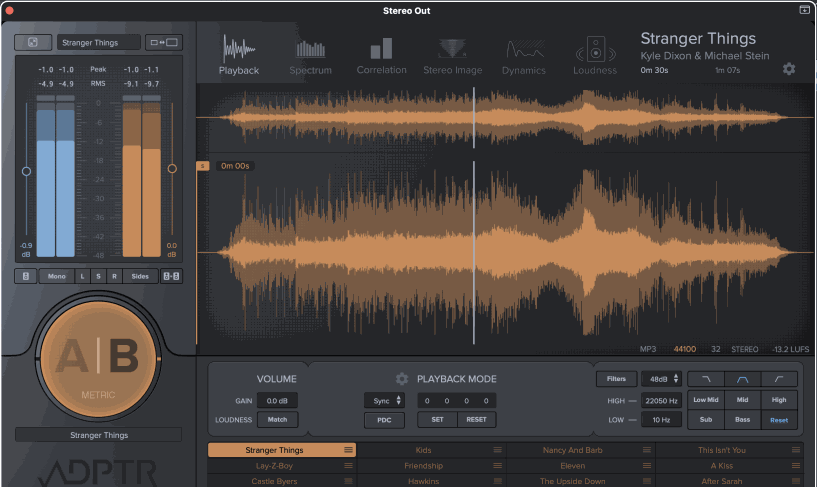Open the Stranger Things selector at top left
Image resolution: width=817 pixels, height=487 pixels.
pos(98,42)
